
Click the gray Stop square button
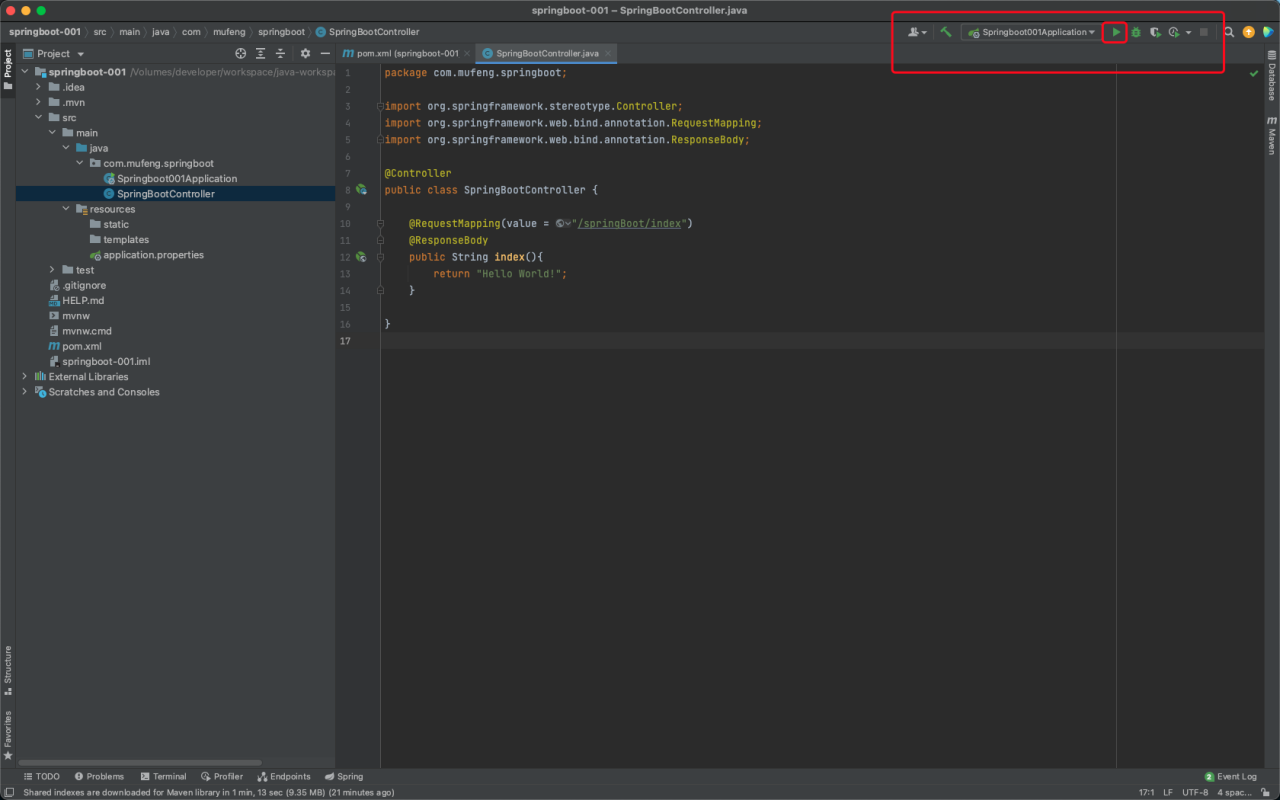(x=1204, y=32)
